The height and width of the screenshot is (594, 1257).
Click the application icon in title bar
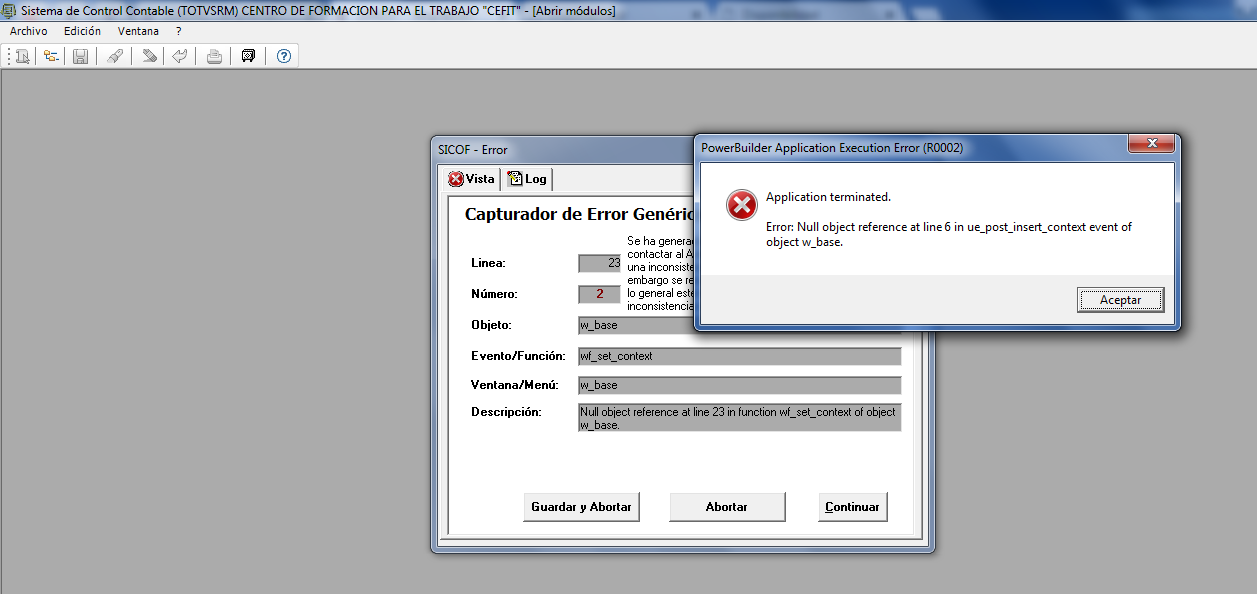coord(9,10)
